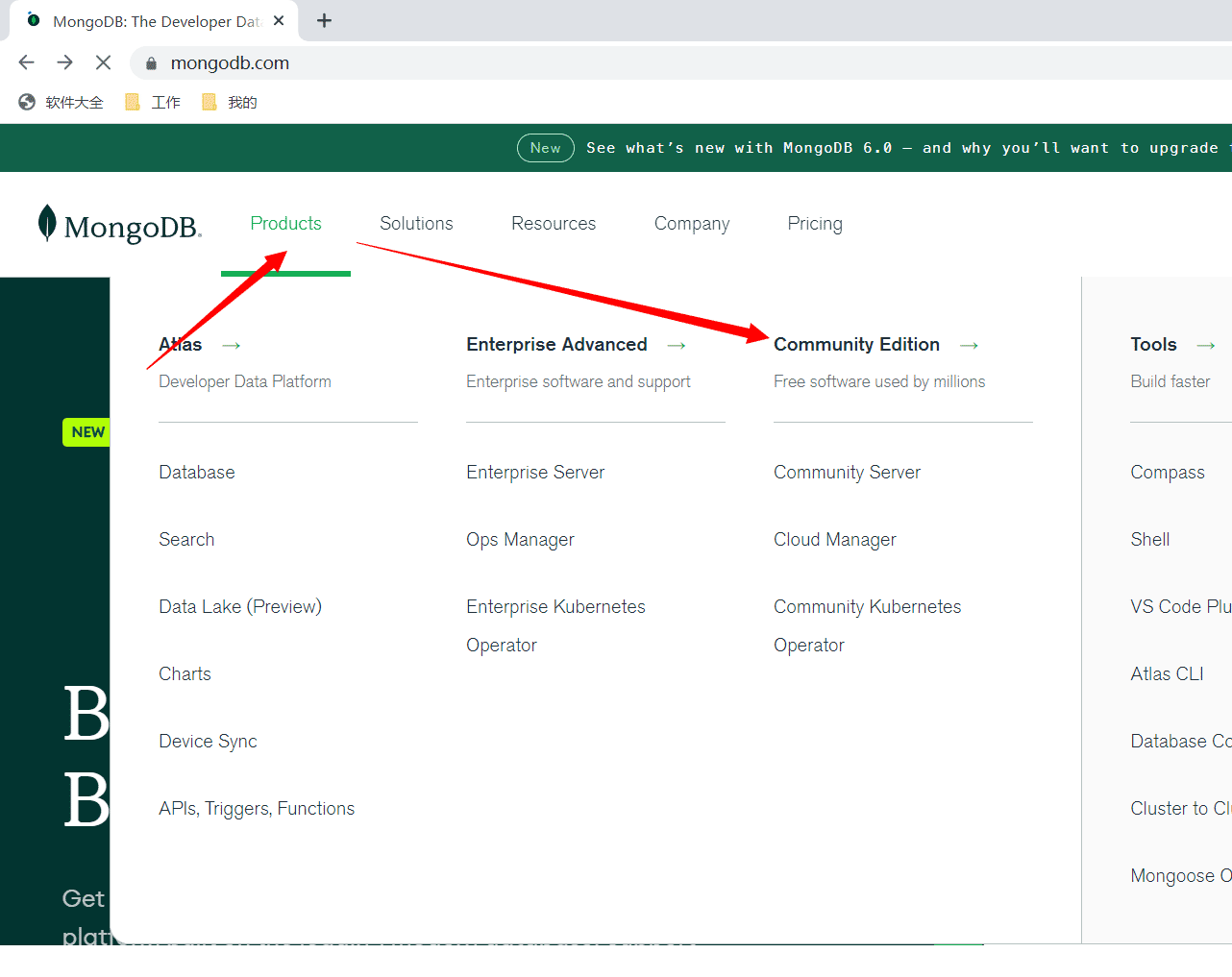
Task: Click the padlock site info icon
Action: pos(151,63)
